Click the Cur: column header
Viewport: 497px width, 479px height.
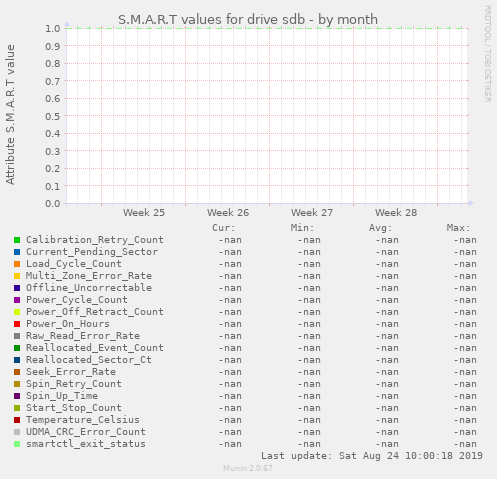click(x=224, y=228)
